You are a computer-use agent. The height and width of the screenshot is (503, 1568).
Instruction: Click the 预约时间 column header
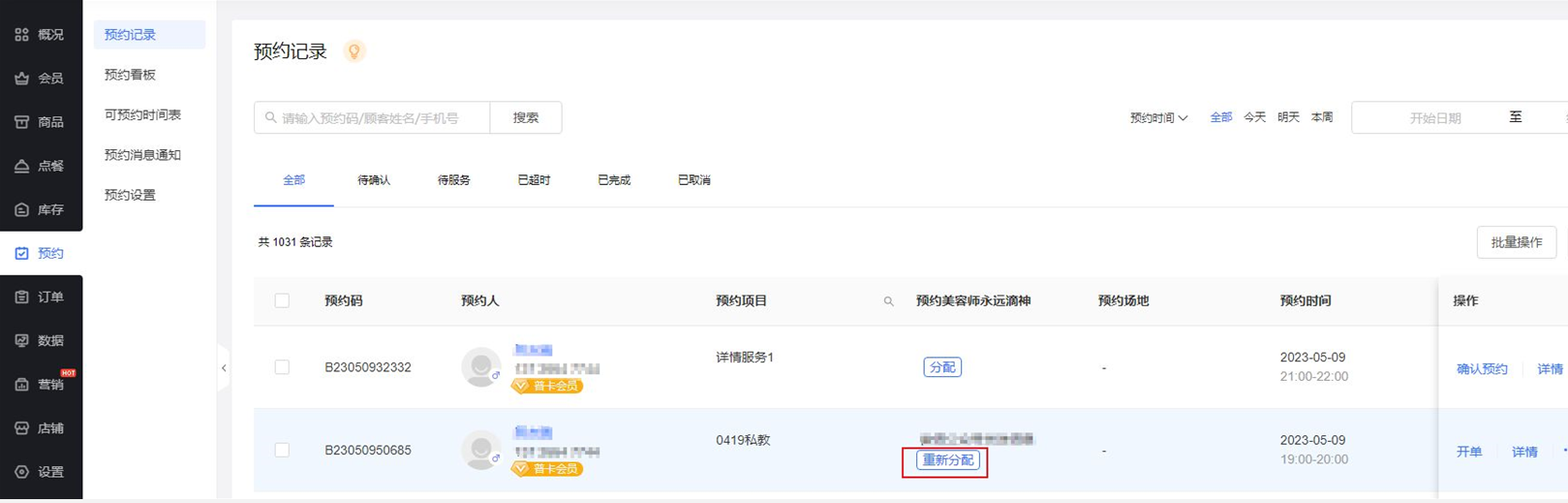click(x=1306, y=301)
